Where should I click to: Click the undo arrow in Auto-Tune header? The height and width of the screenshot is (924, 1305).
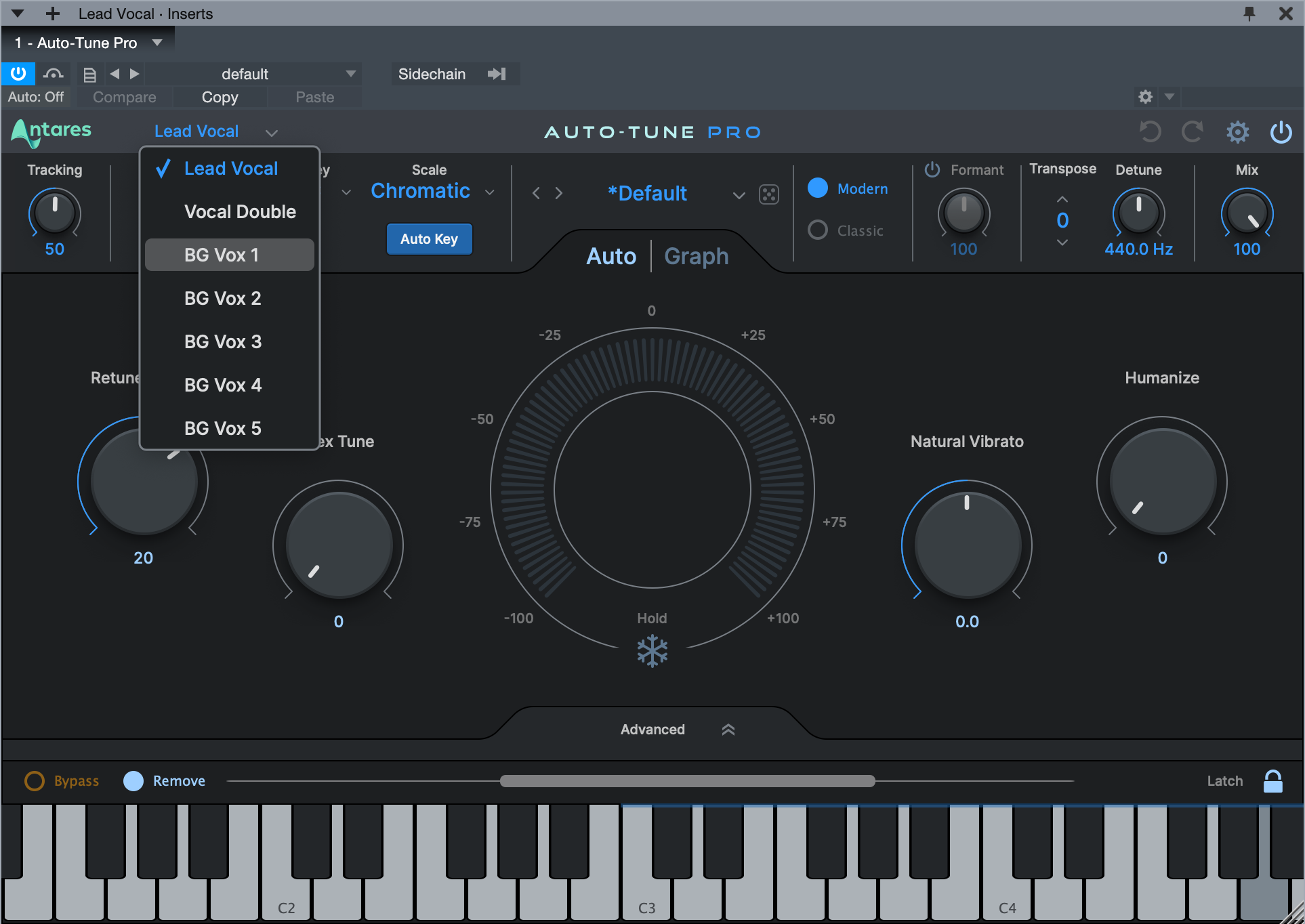(x=1150, y=131)
